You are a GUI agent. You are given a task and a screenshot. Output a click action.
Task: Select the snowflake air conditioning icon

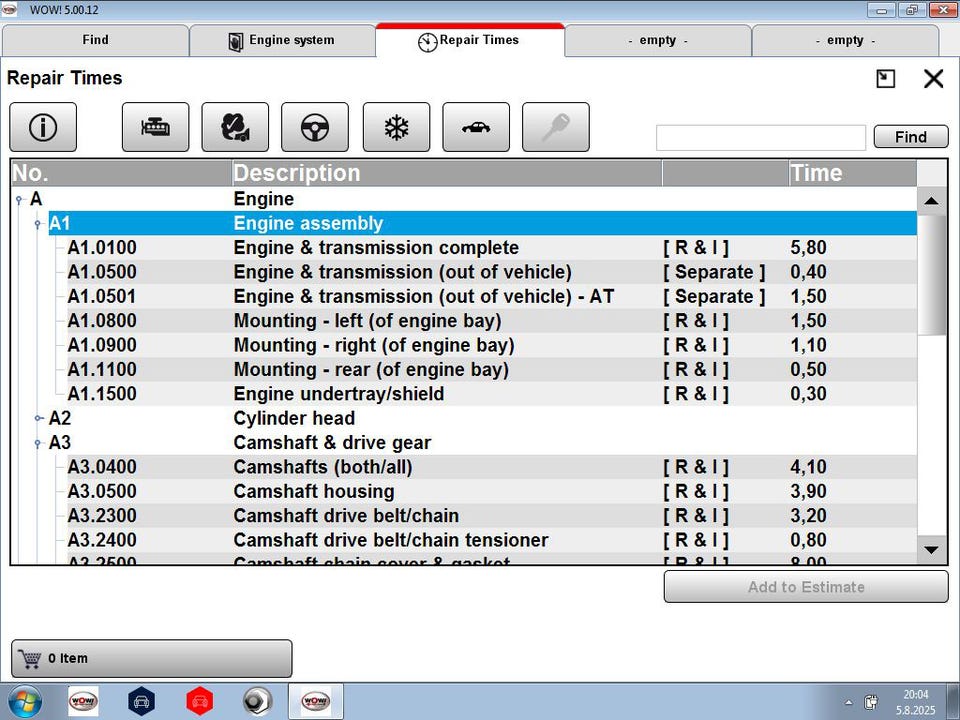(396, 127)
